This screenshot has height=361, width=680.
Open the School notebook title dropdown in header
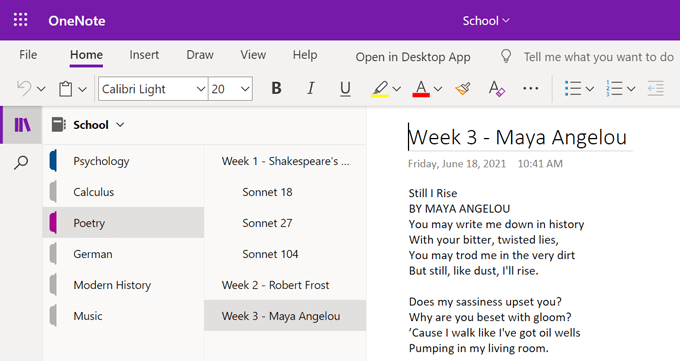(x=486, y=20)
